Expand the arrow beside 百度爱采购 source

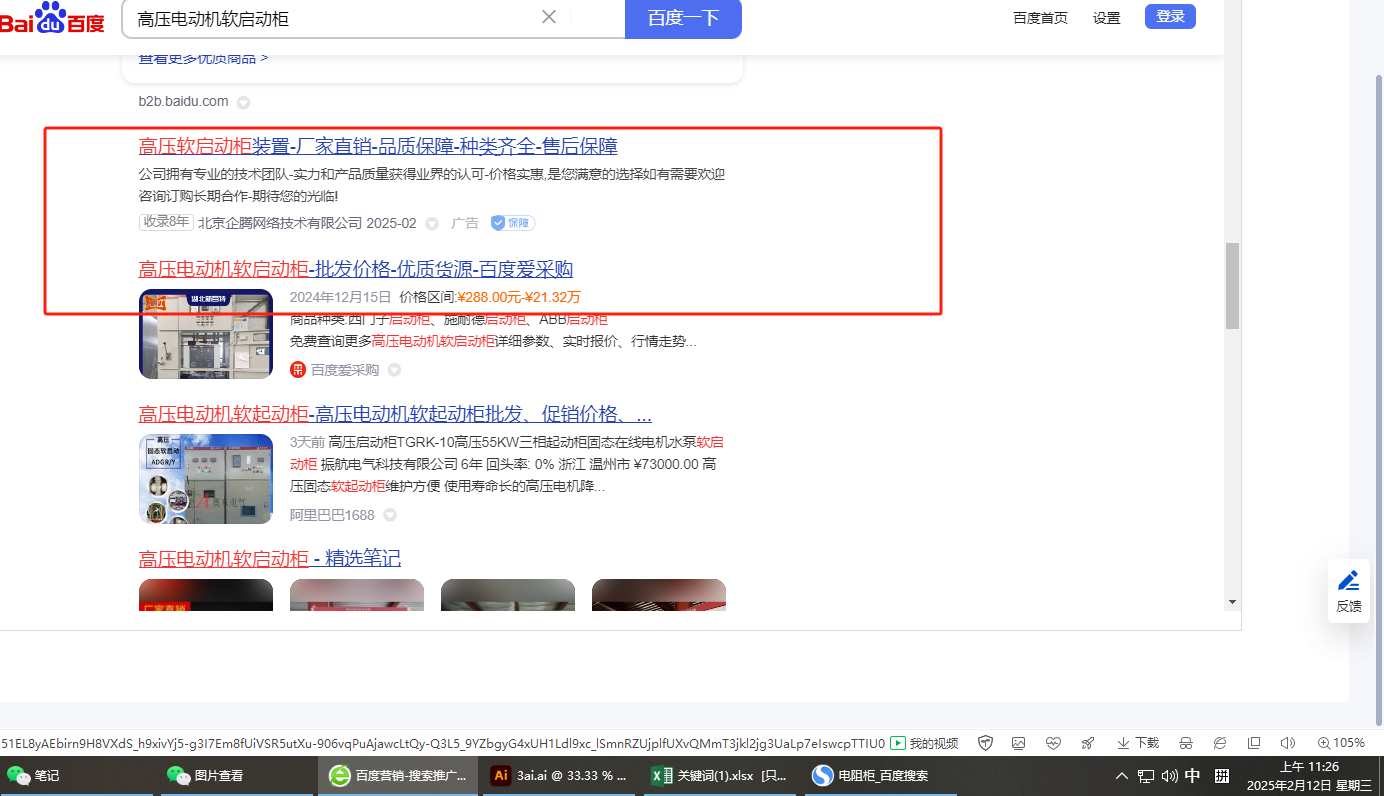[x=394, y=370]
